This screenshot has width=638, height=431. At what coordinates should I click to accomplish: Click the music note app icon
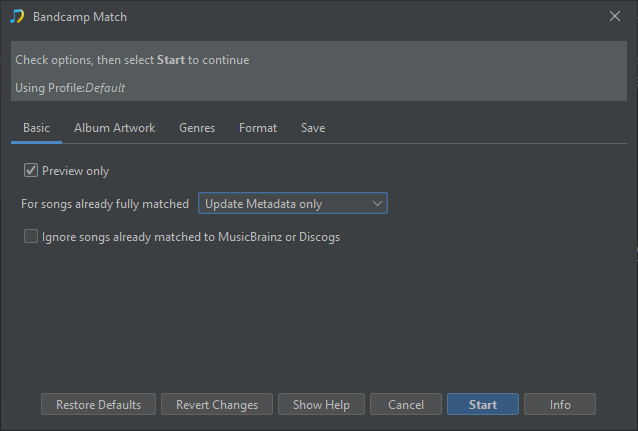[17, 17]
